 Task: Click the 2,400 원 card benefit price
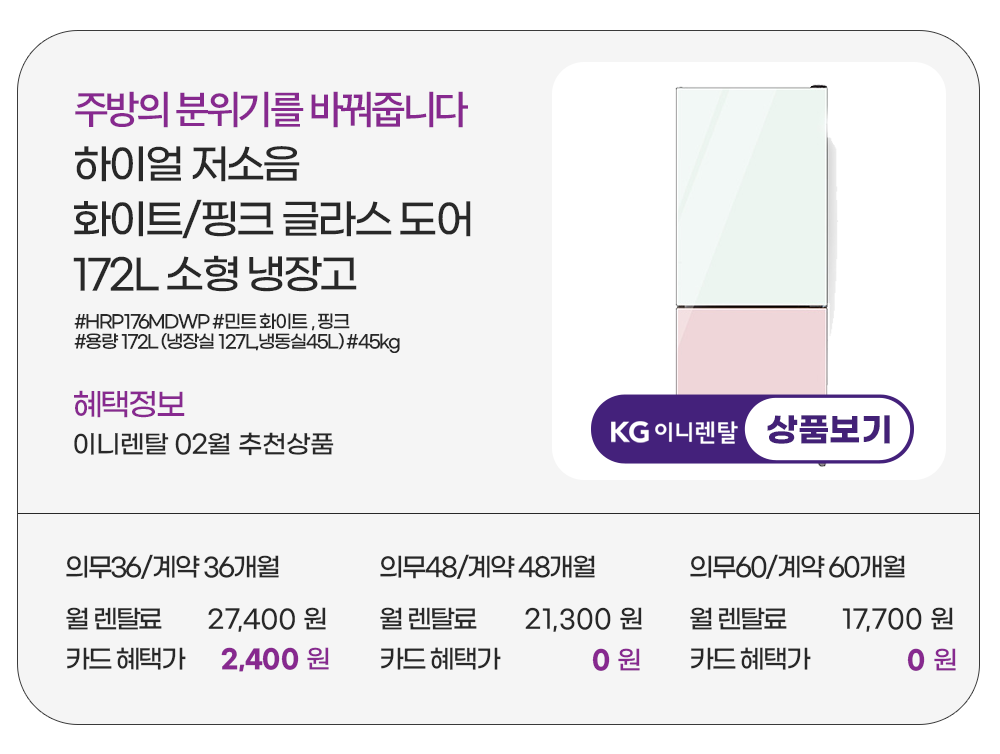click(x=275, y=660)
